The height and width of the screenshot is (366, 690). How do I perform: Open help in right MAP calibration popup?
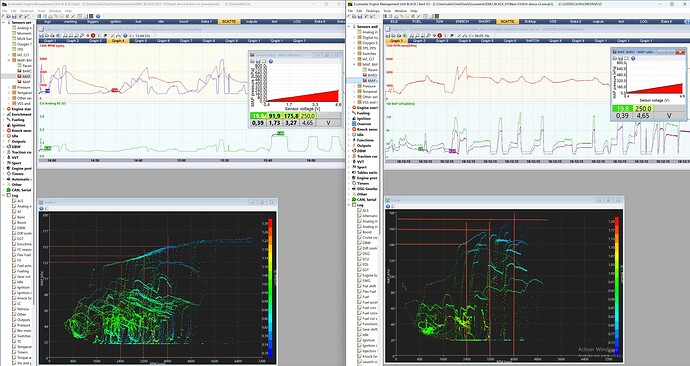[x=633, y=58]
